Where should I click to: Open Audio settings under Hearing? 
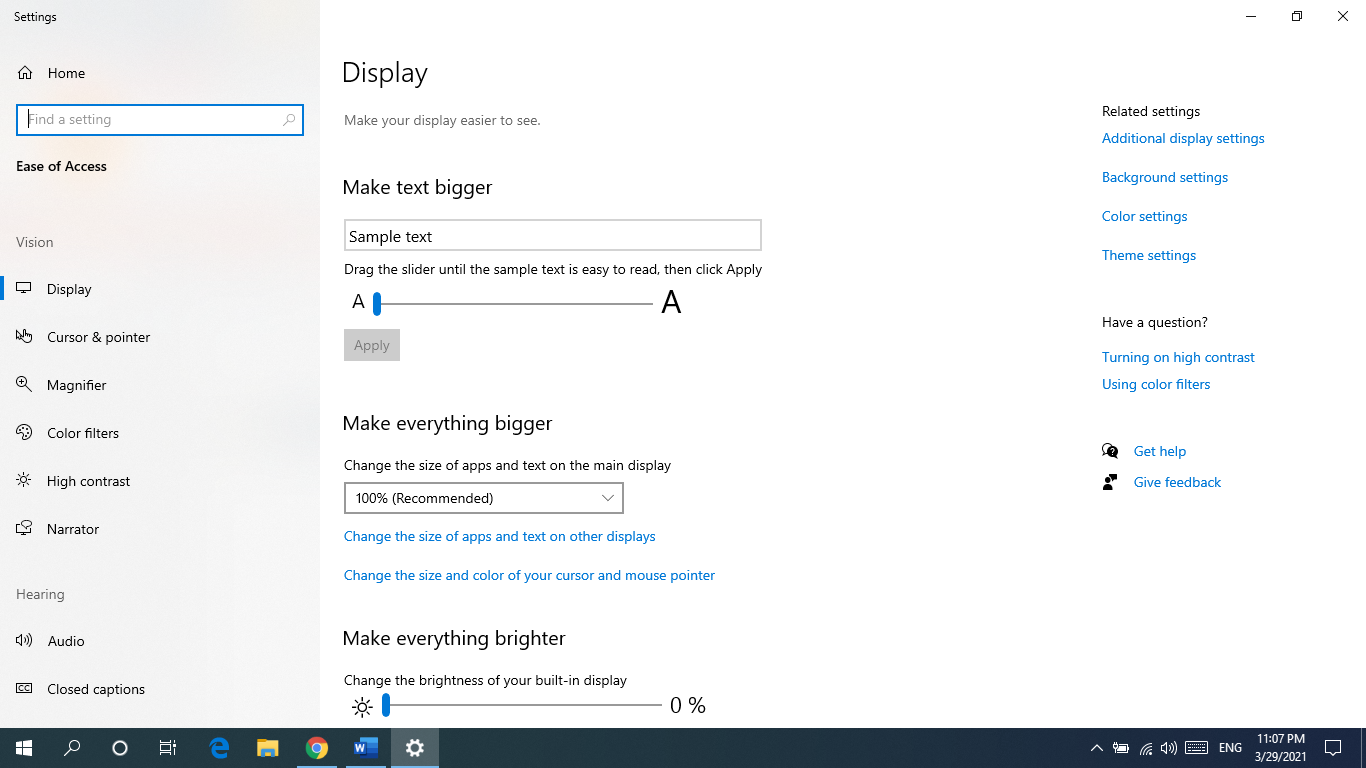(x=67, y=640)
